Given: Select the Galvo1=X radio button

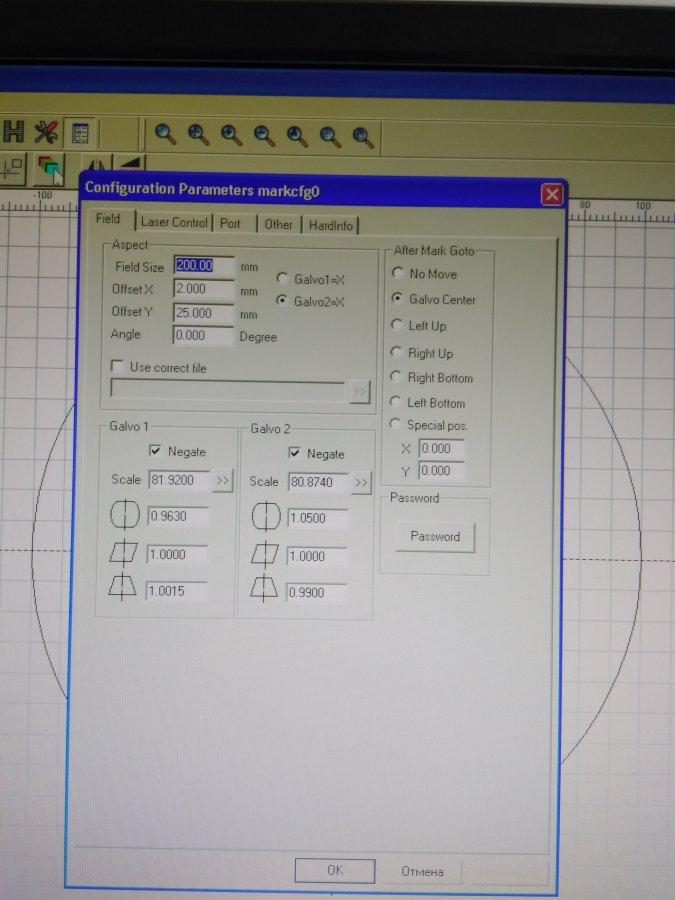Looking at the screenshot, I should point(282,278).
